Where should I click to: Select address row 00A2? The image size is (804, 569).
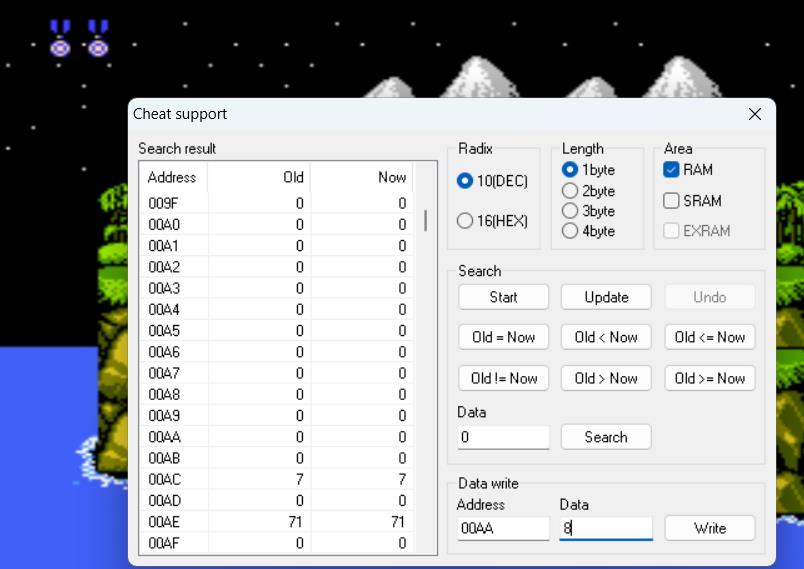(276, 267)
